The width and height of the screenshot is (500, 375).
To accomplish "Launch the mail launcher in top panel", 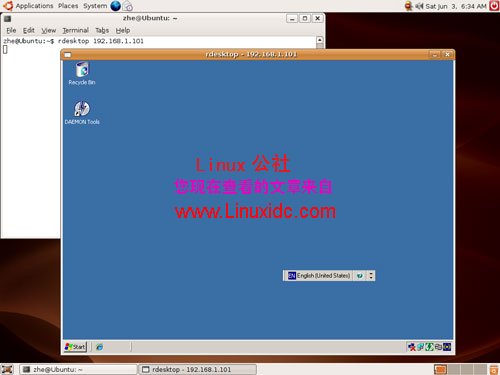I will click(x=128, y=6).
